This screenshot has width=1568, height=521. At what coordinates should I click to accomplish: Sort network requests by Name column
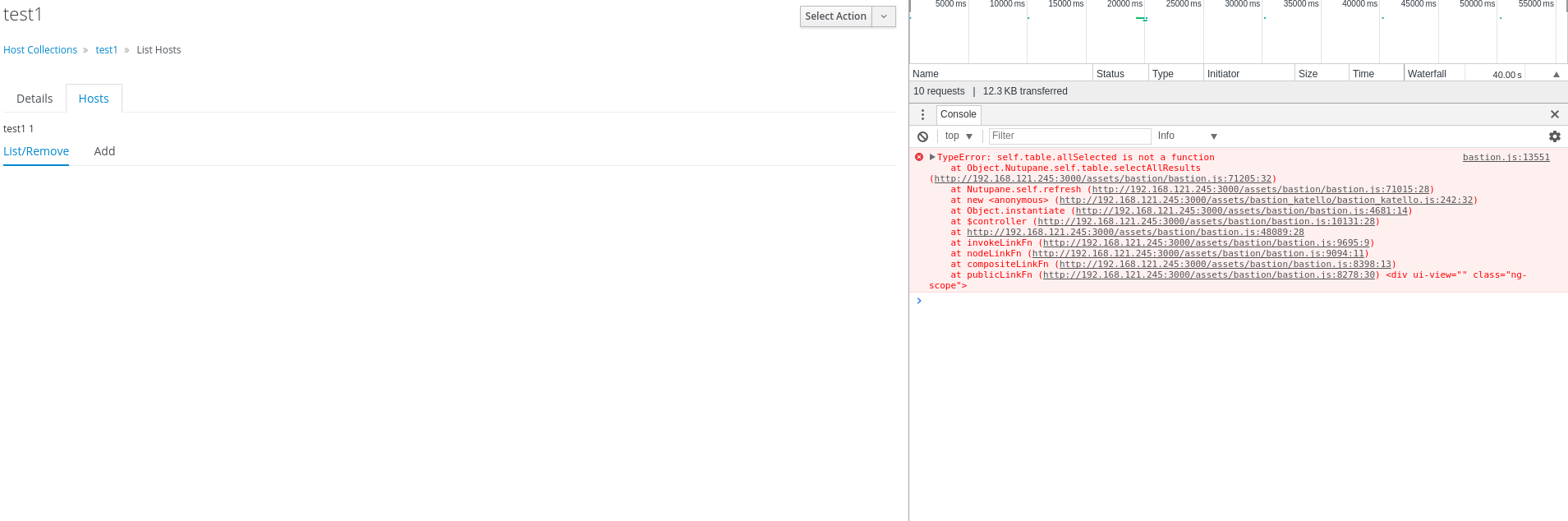tap(1000, 74)
